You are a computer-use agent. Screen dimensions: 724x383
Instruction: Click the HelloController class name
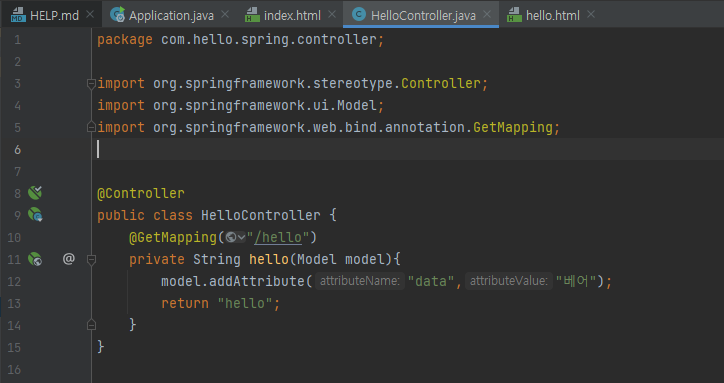(260, 215)
